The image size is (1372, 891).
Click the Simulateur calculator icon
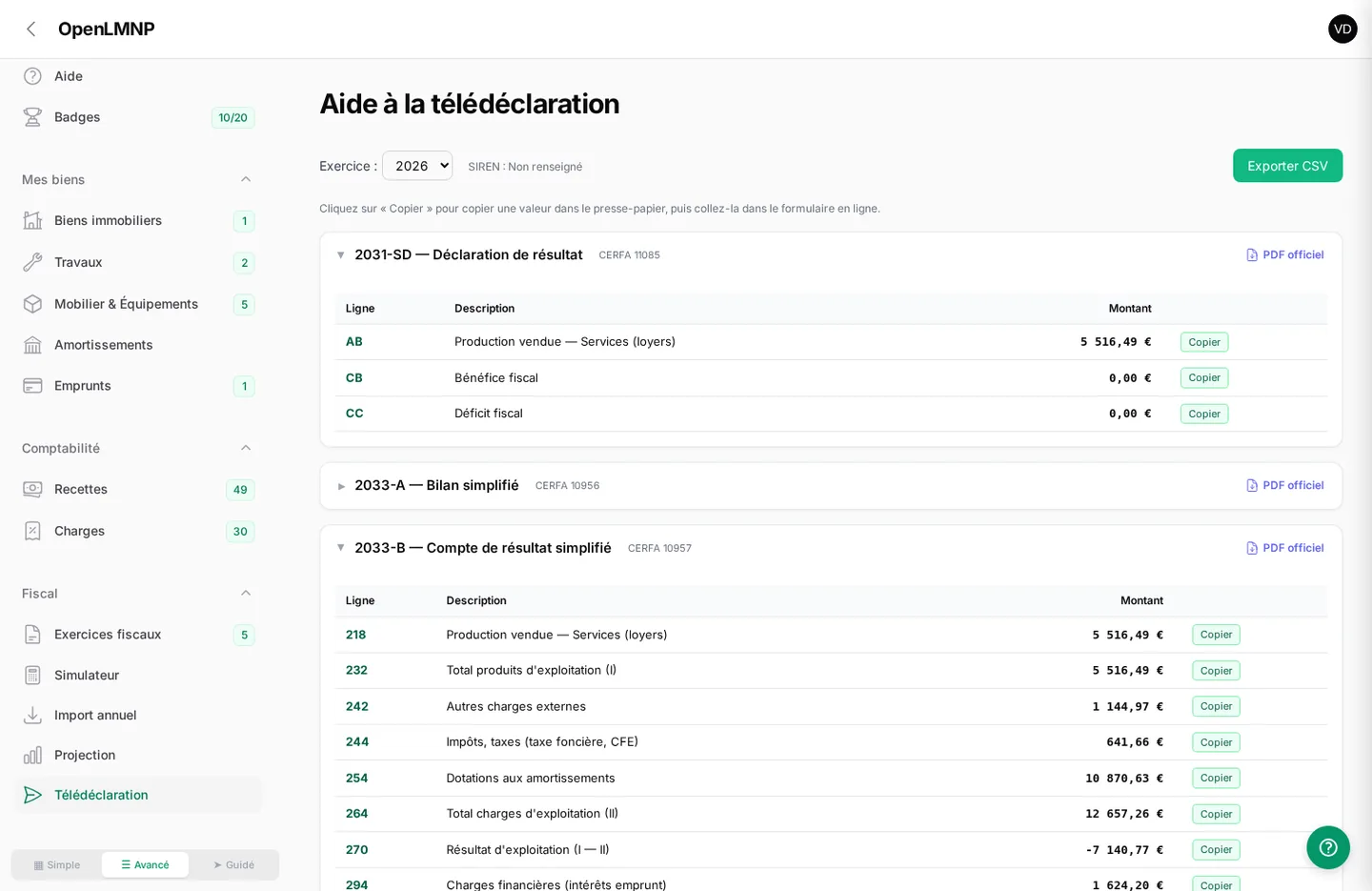coord(32,676)
